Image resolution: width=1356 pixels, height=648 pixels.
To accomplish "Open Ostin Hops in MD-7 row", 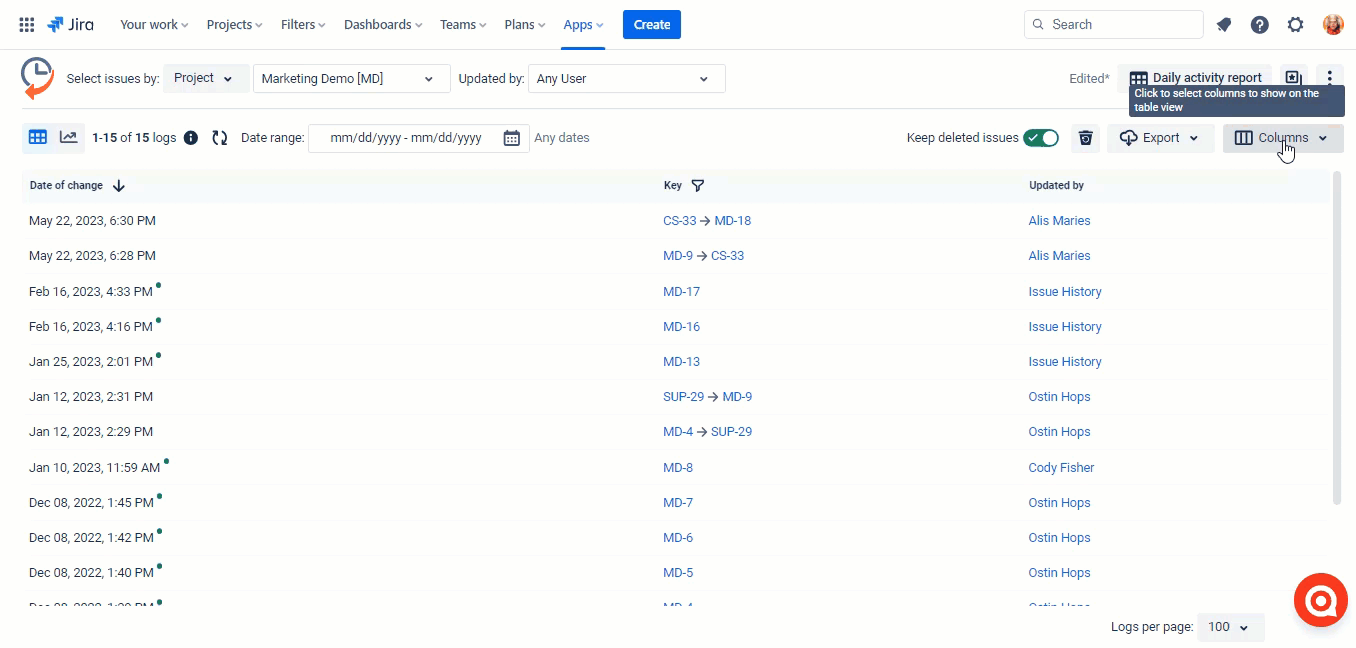I will click(x=1059, y=503).
